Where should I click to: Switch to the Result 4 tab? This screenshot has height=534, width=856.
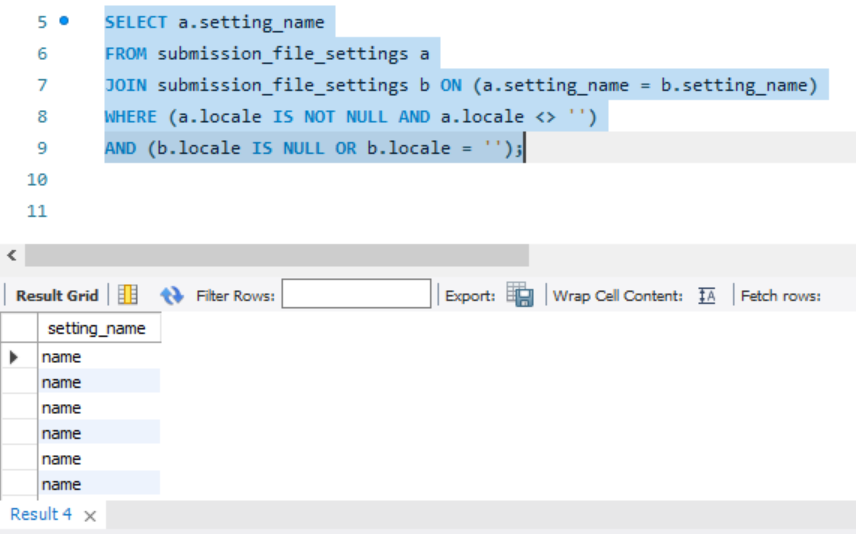tap(41, 514)
